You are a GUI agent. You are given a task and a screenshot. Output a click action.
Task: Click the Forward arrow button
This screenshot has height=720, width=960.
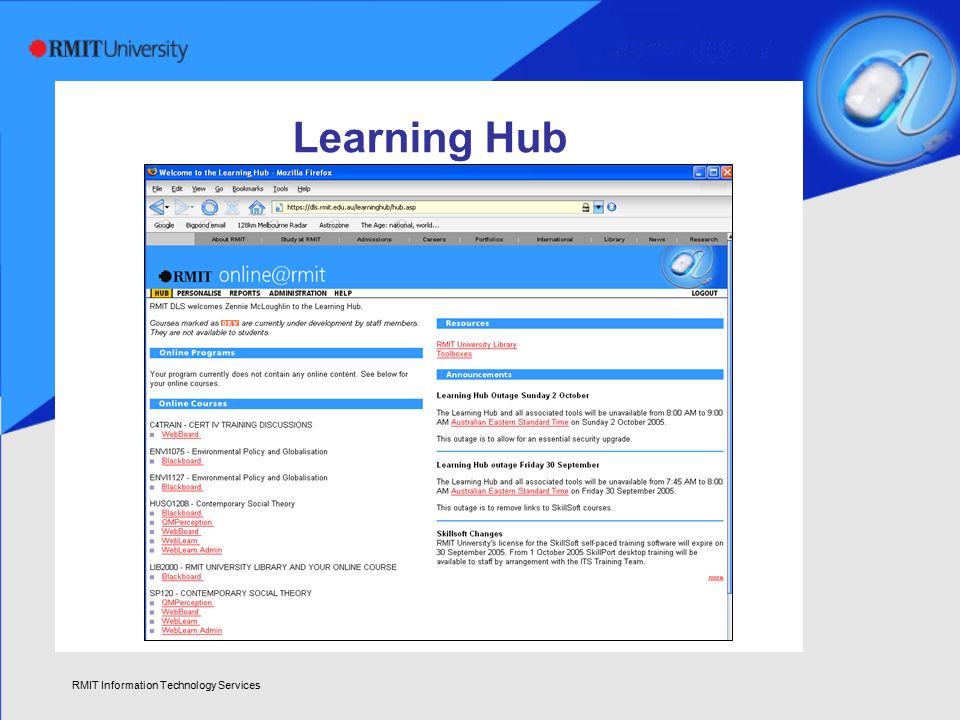(183, 207)
